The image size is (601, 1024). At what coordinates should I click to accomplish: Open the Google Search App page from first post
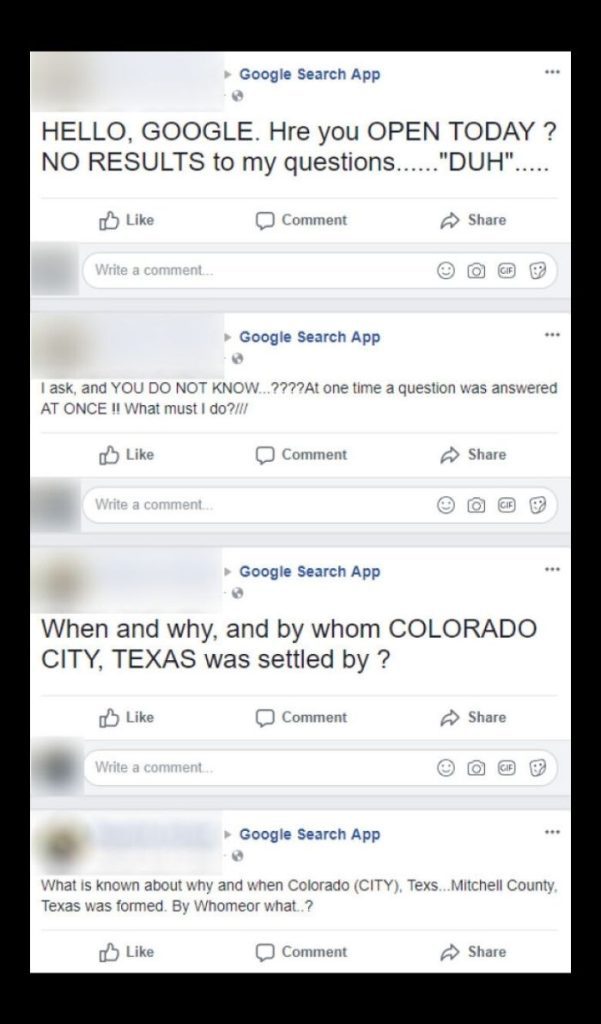(x=310, y=74)
